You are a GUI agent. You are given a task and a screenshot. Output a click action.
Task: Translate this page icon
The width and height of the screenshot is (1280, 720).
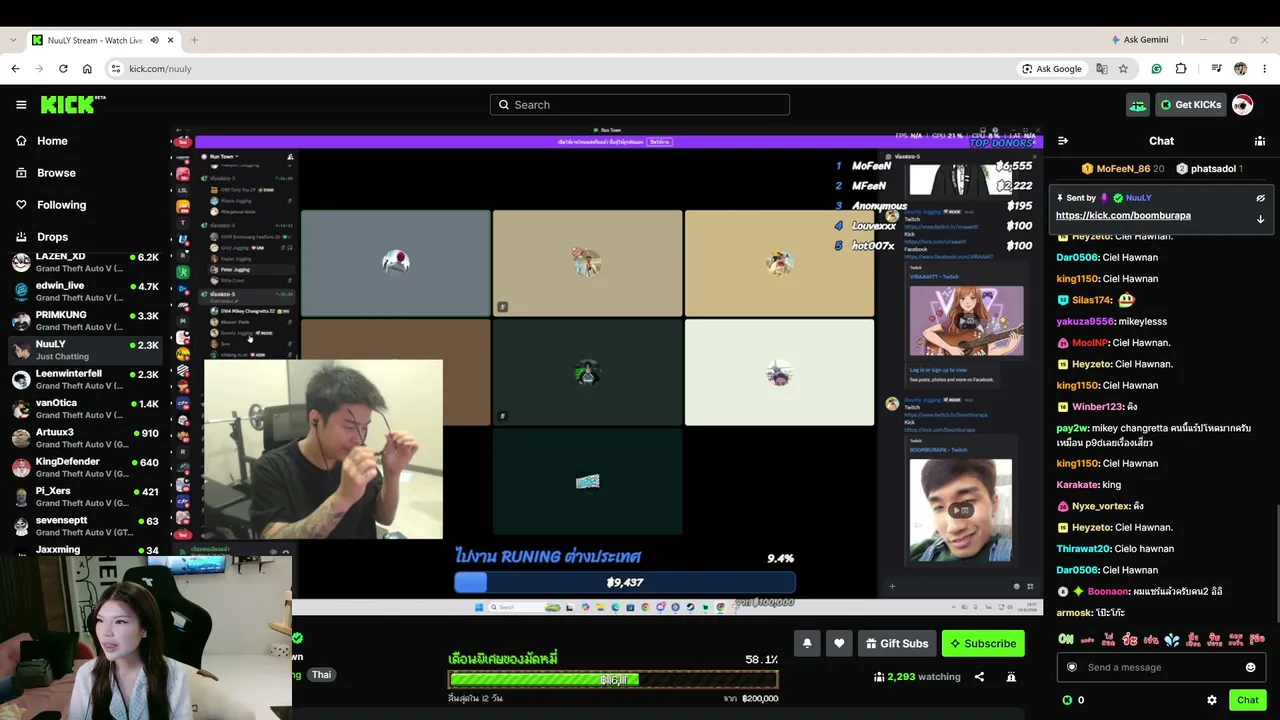click(1102, 69)
